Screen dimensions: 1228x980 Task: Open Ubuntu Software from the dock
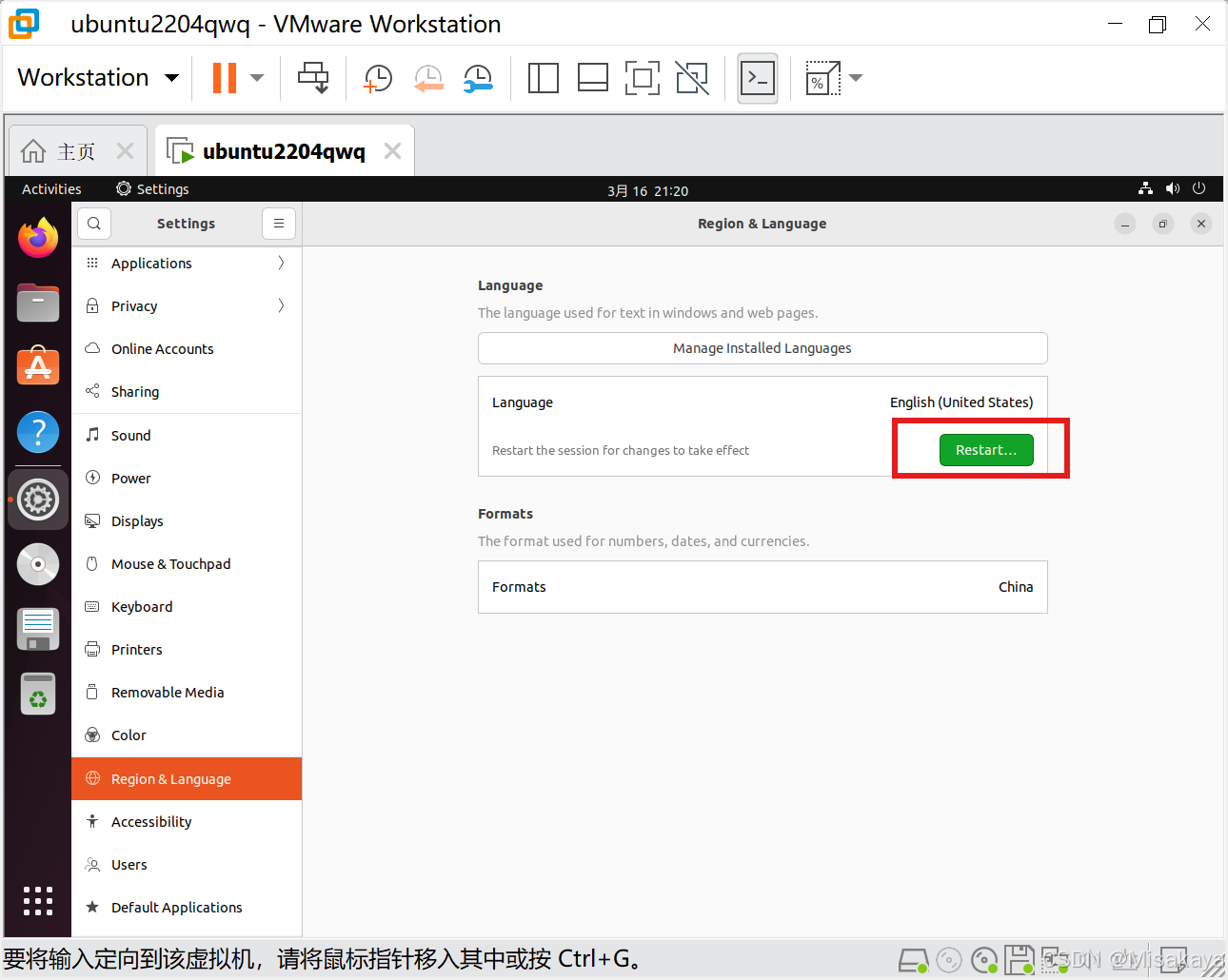pyautogui.click(x=38, y=366)
